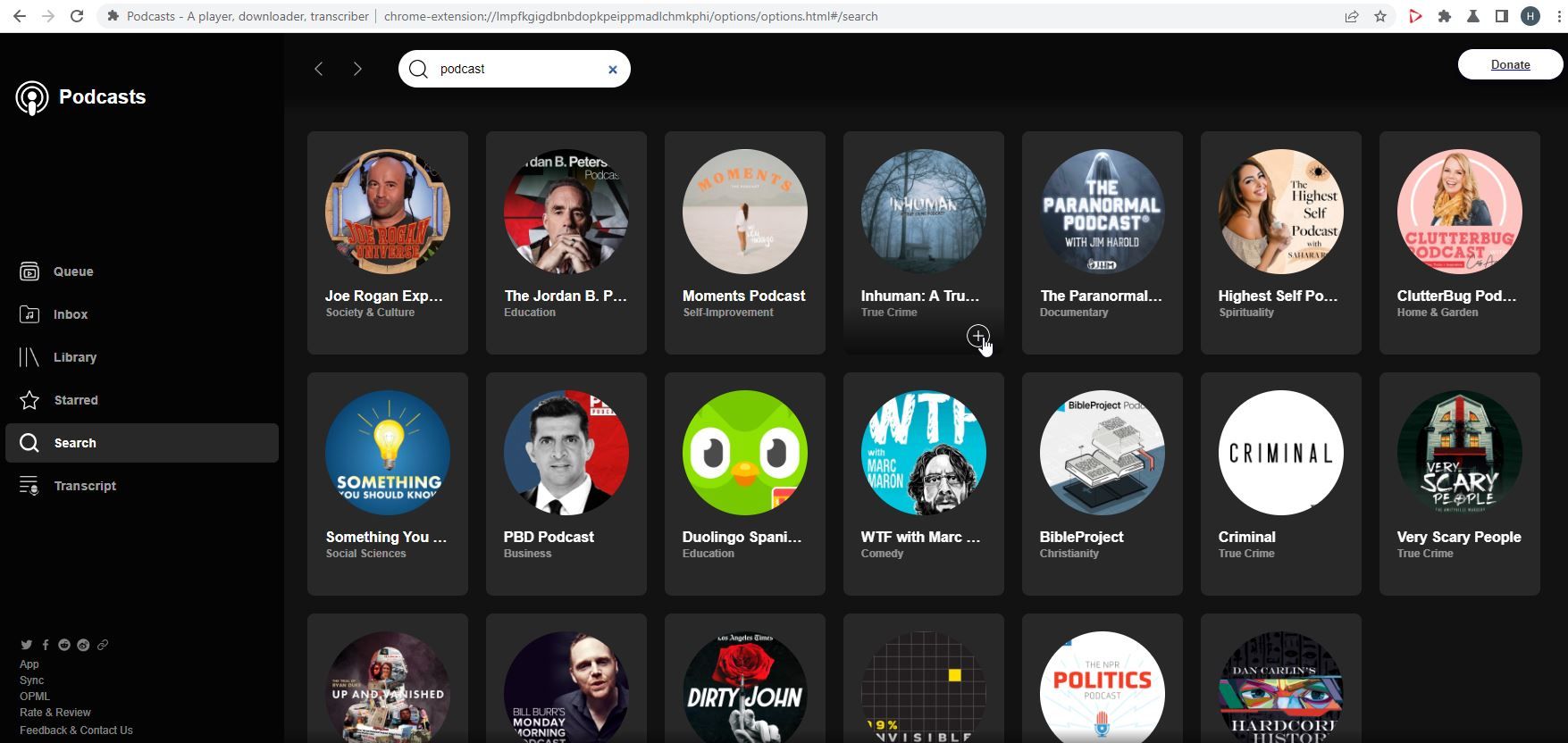The image size is (1568, 743).
Task: Bookmark page with star icon
Action: pyautogui.click(x=1380, y=16)
